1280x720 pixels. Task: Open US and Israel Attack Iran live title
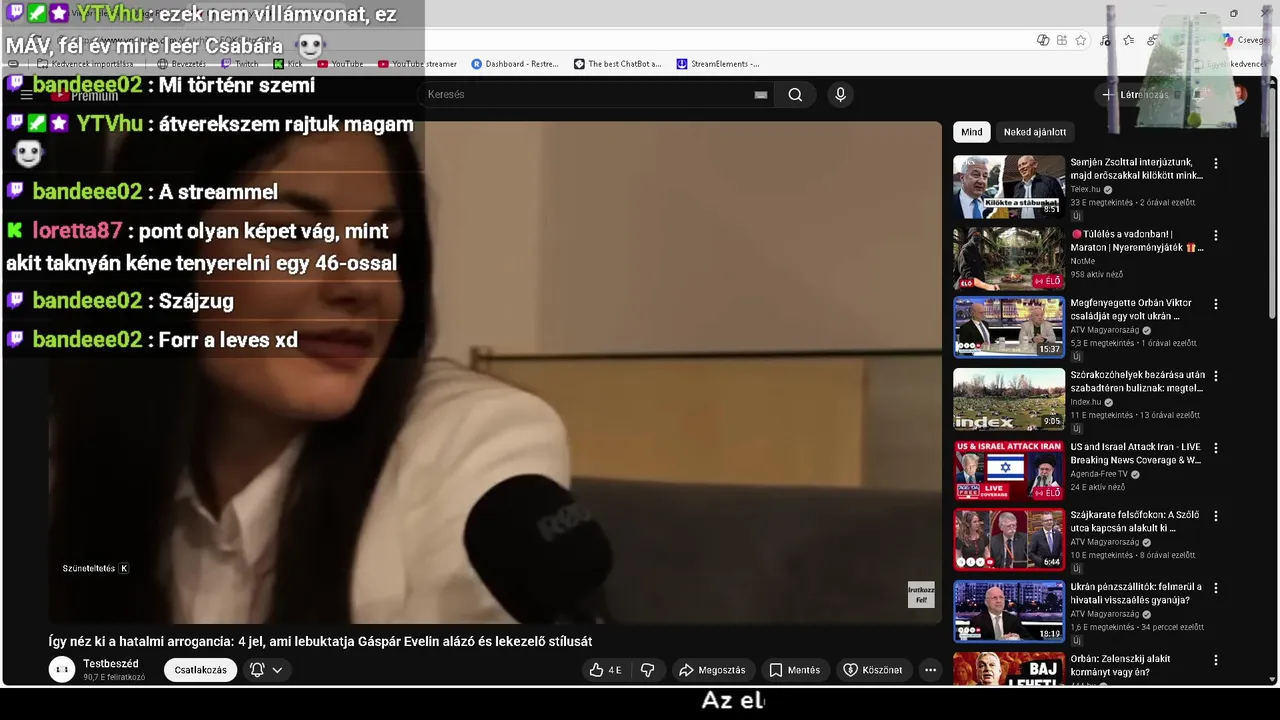1135,453
